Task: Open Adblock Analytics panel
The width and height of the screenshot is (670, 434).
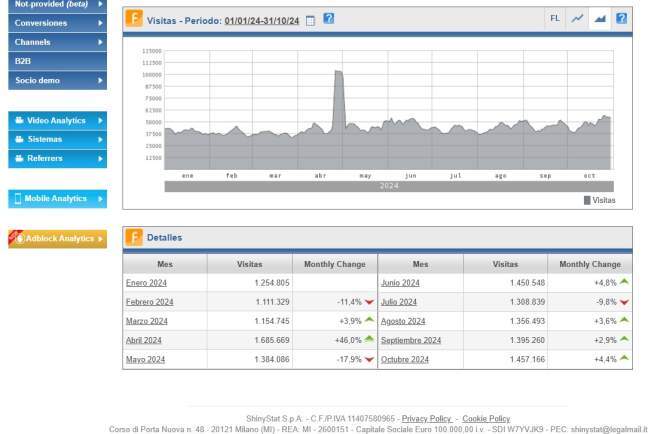Action: (57, 239)
